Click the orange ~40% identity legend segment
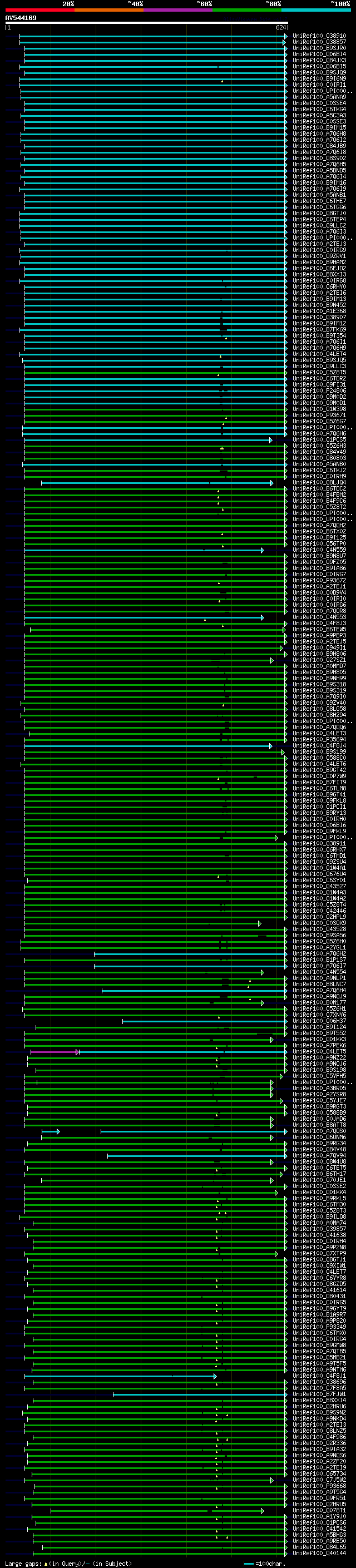This screenshot has width=356, height=1568. click(x=109, y=10)
